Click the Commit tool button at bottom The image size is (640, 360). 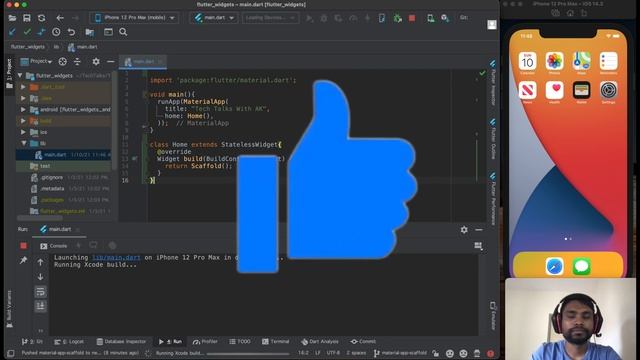click(363, 342)
